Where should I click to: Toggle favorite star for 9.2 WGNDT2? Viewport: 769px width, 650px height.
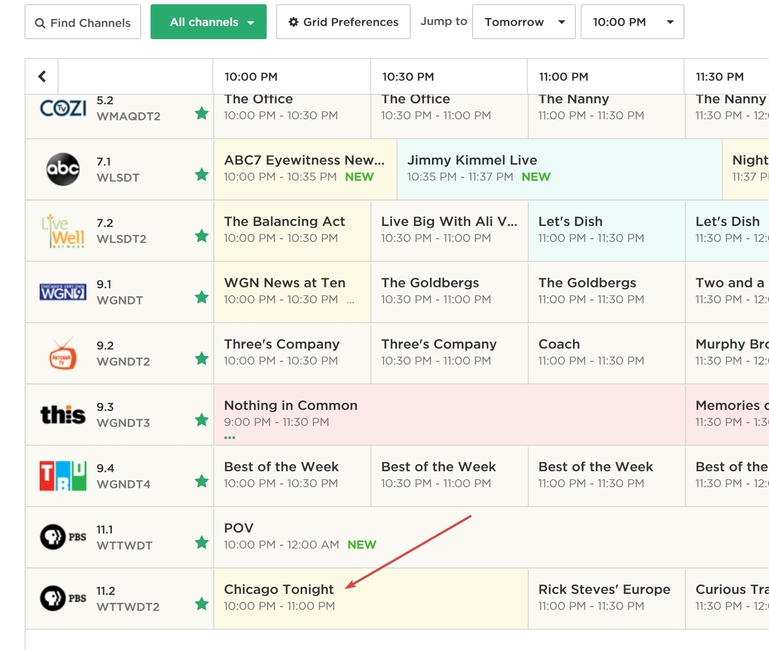pyautogui.click(x=202, y=359)
